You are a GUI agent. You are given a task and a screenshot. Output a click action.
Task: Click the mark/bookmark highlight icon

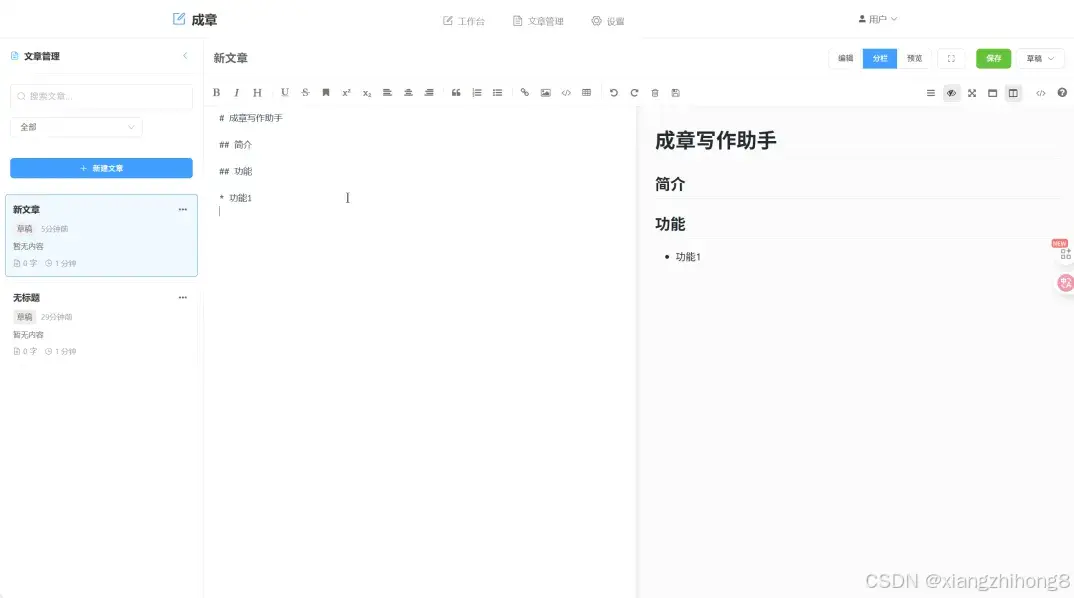click(326, 92)
